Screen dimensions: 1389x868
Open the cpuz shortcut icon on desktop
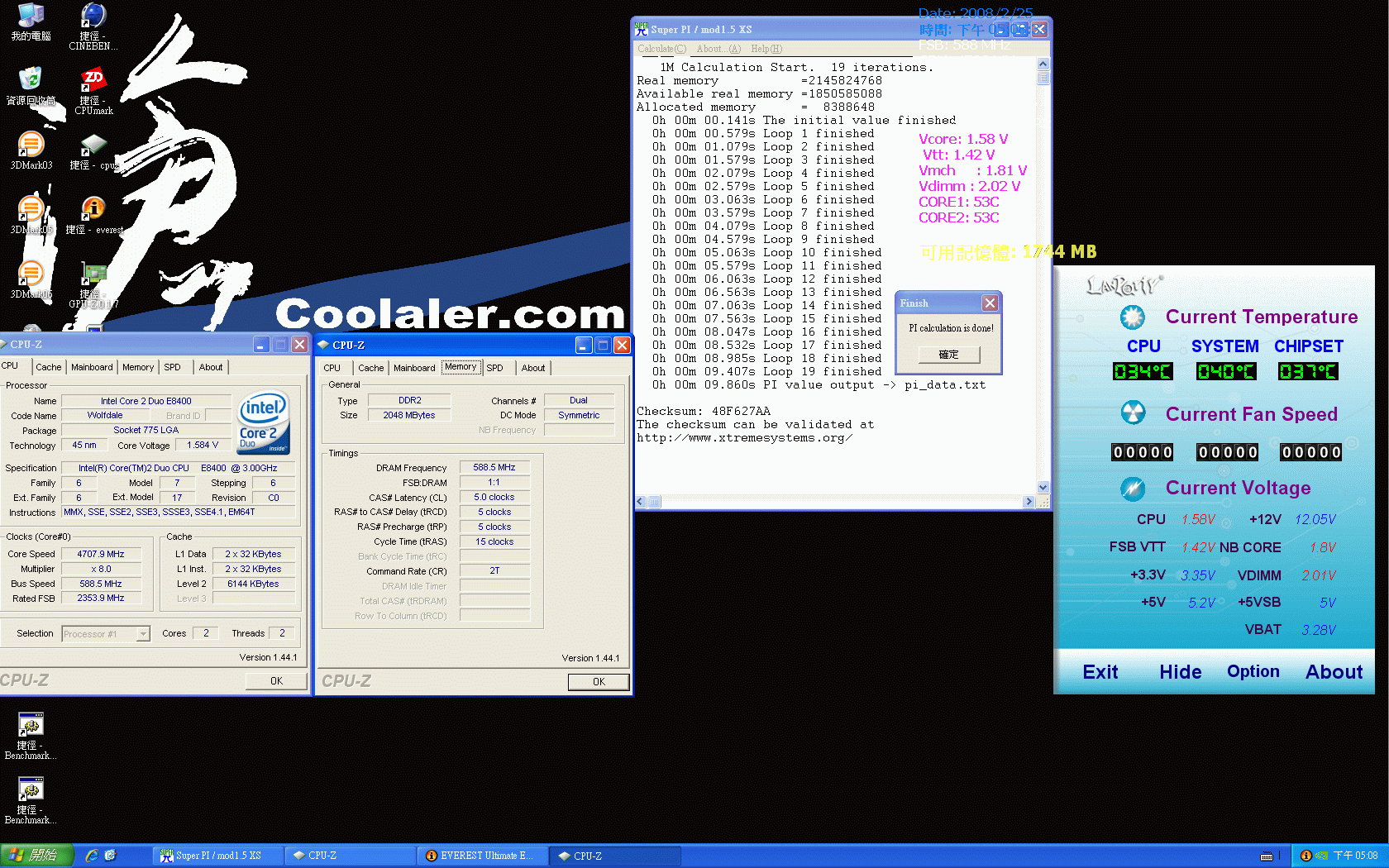coord(93,151)
